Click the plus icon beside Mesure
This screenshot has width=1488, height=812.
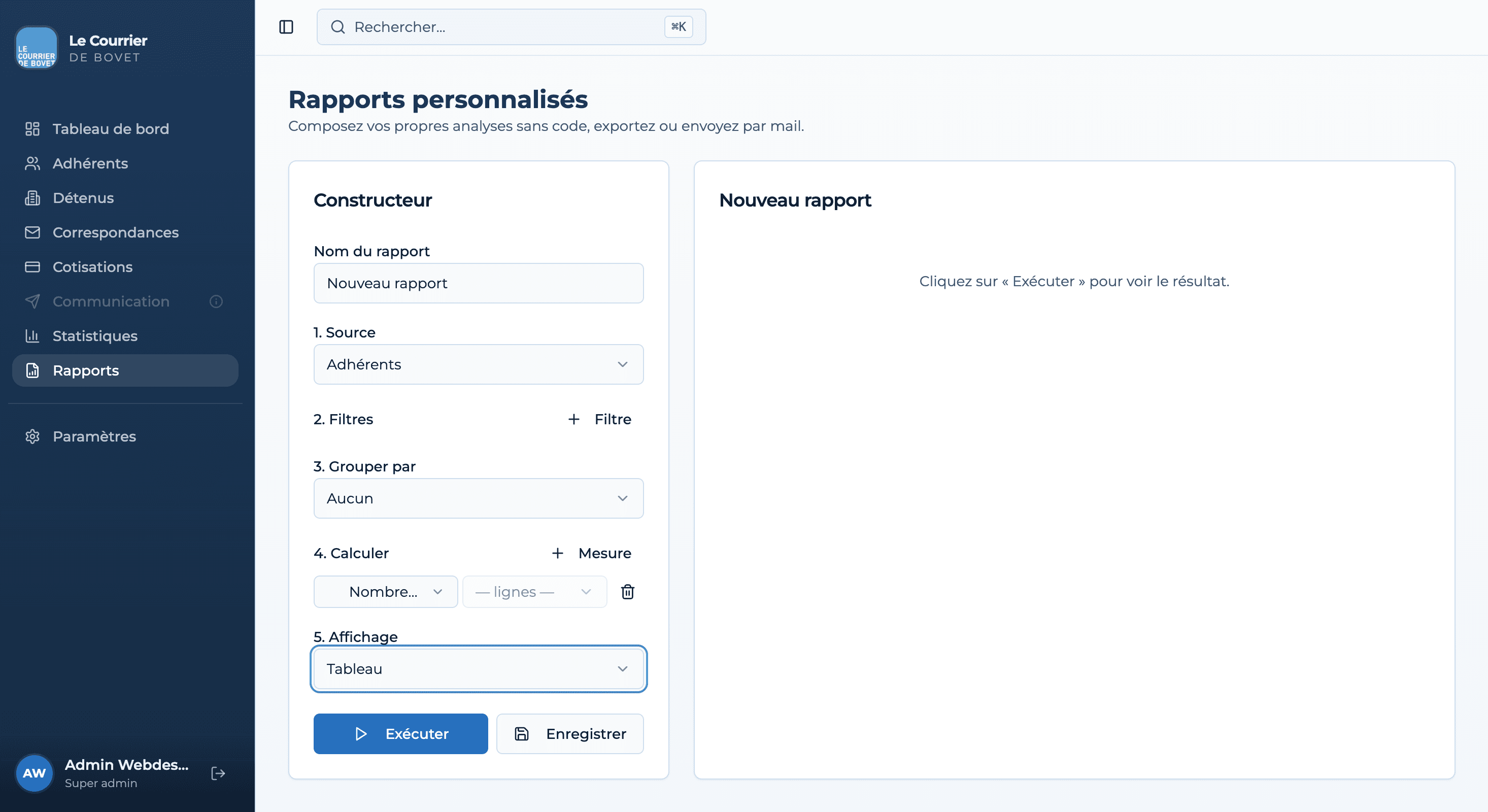click(x=557, y=553)
